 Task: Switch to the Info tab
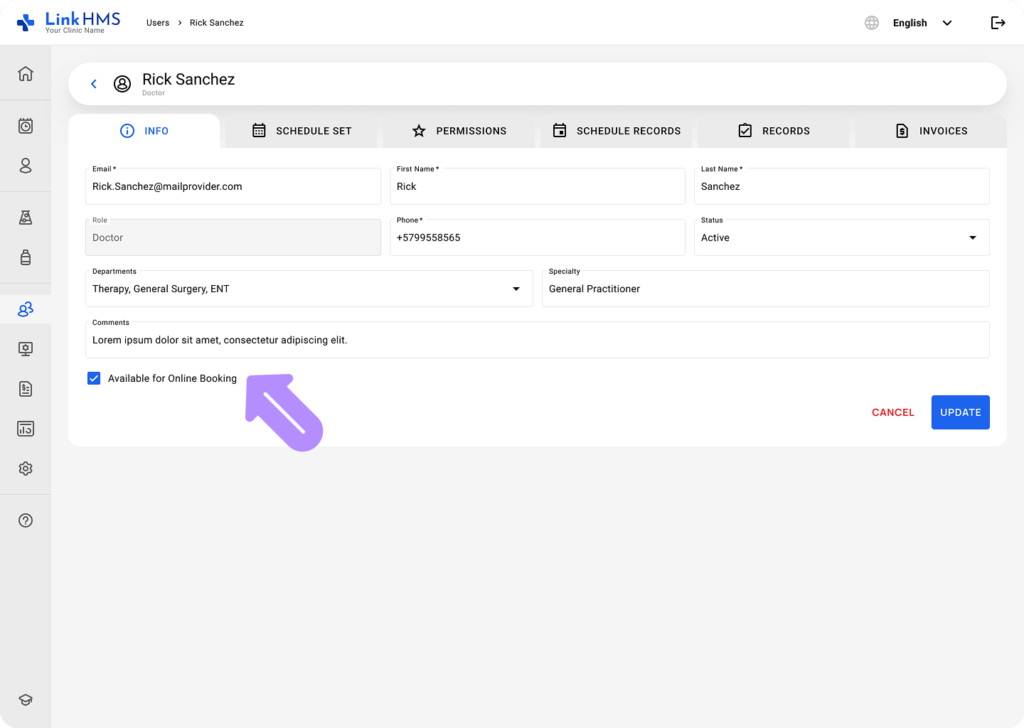click(x=144, y=131)
